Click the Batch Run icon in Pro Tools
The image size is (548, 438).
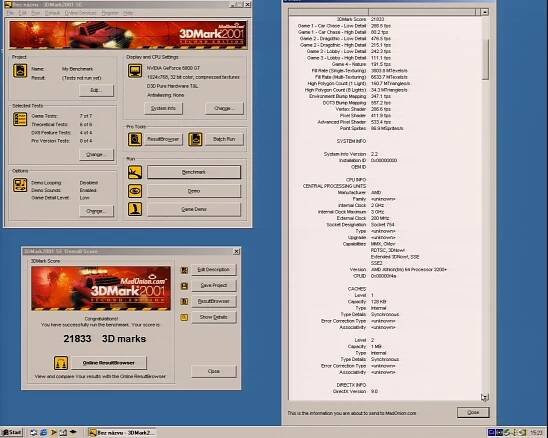click(x=195, y=139)
